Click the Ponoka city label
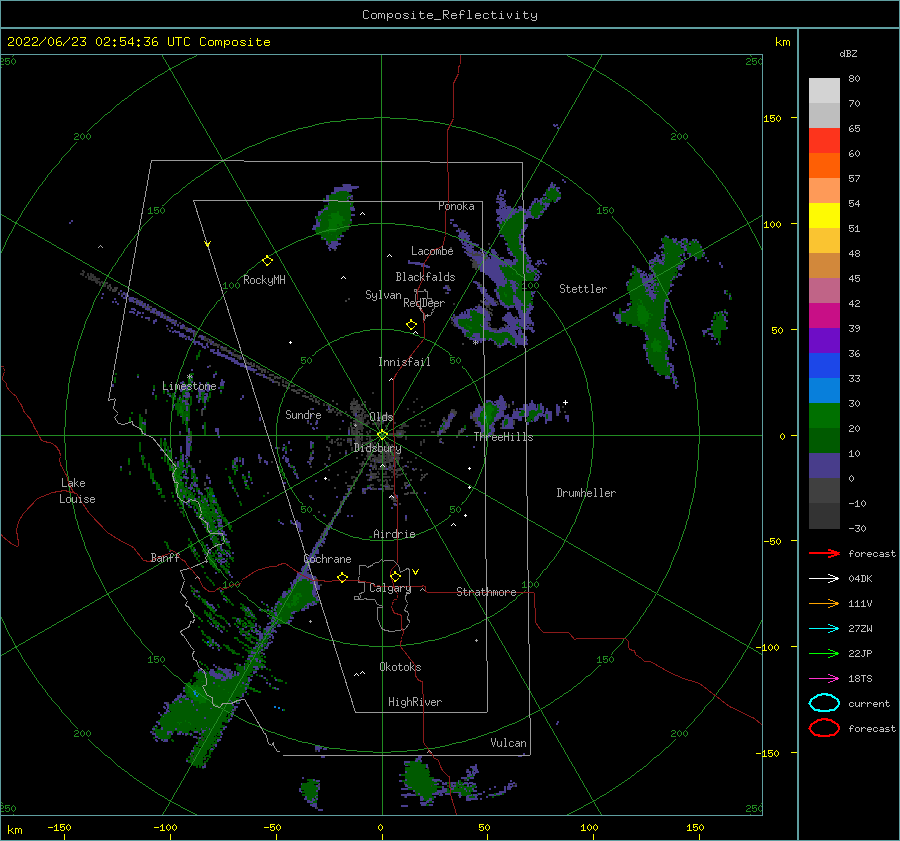This screenshot has height=841, width=900. point(456,206)
